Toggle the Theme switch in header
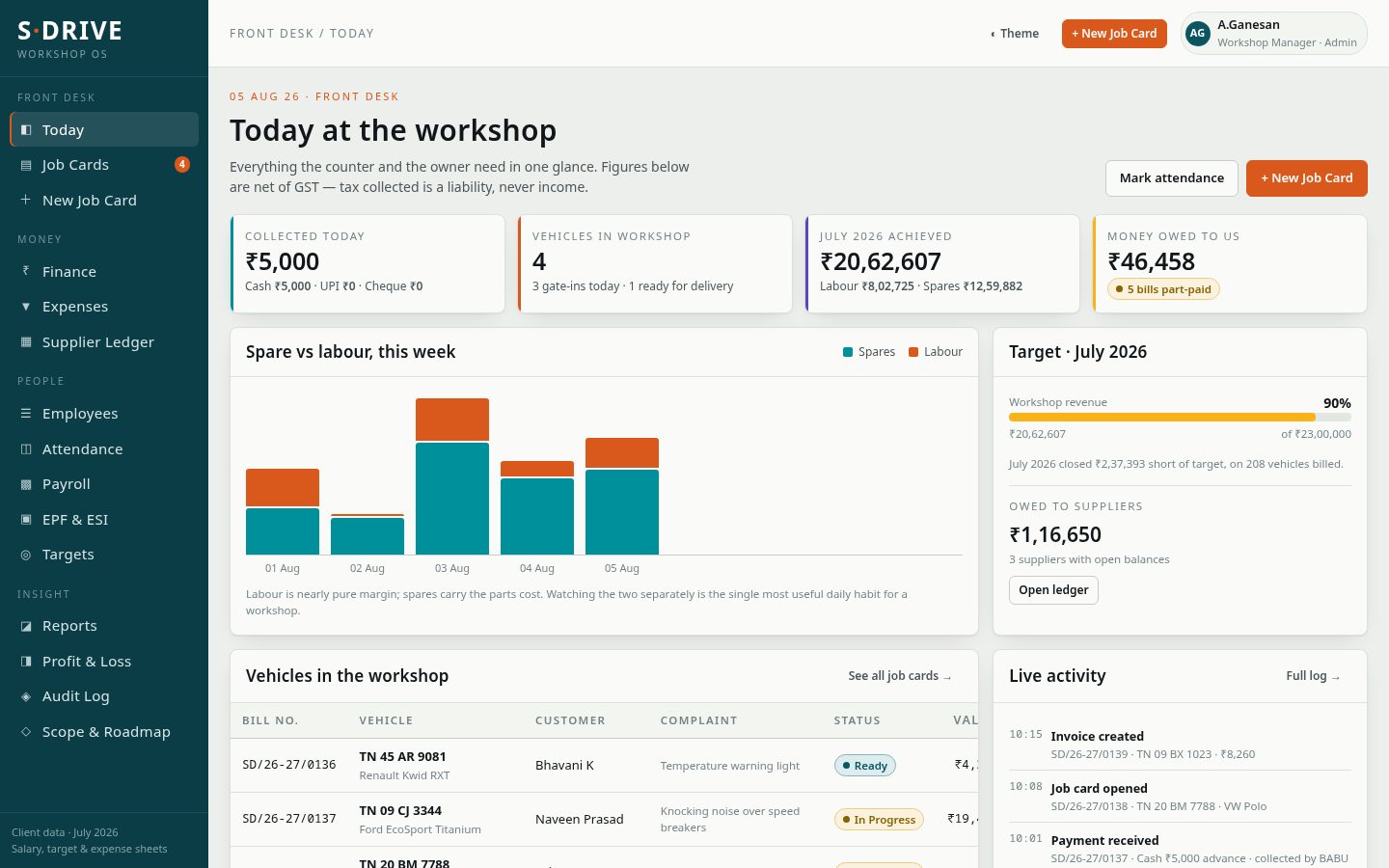 pos(1015,33)
